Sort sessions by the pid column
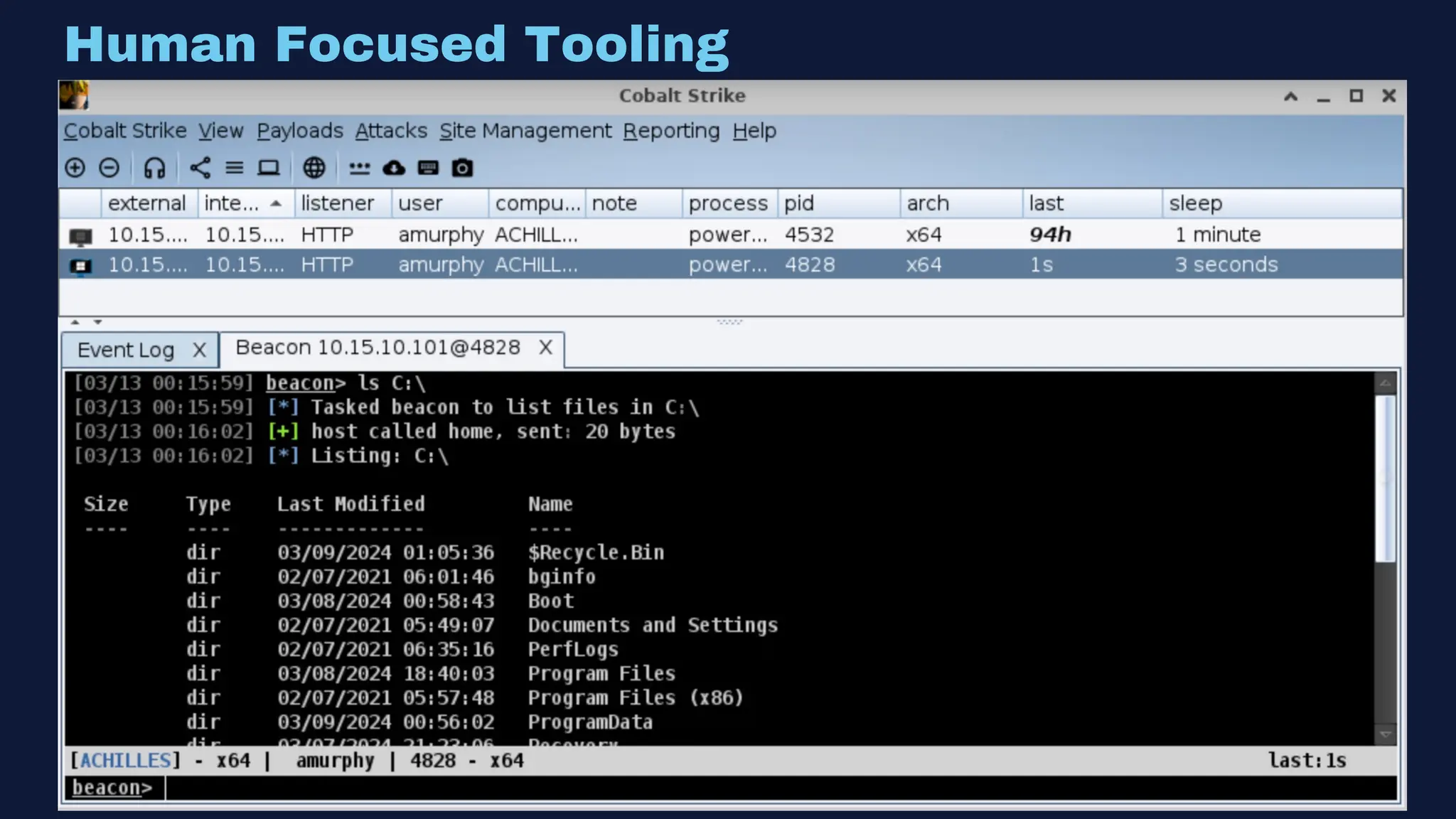Screen dimensions: 1456x819 point(839,203)
